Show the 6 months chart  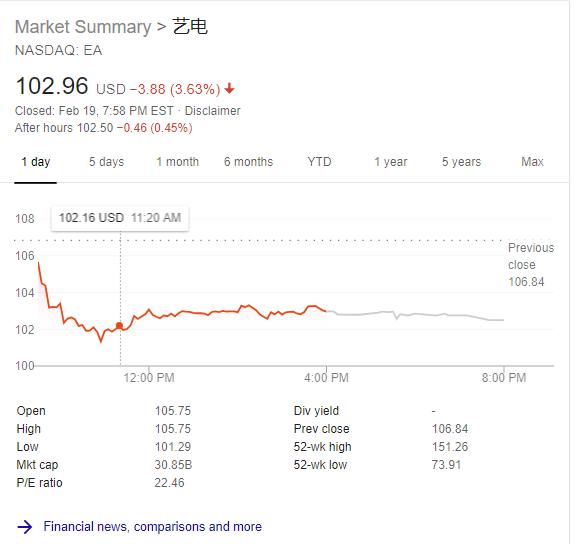(248, 162)
